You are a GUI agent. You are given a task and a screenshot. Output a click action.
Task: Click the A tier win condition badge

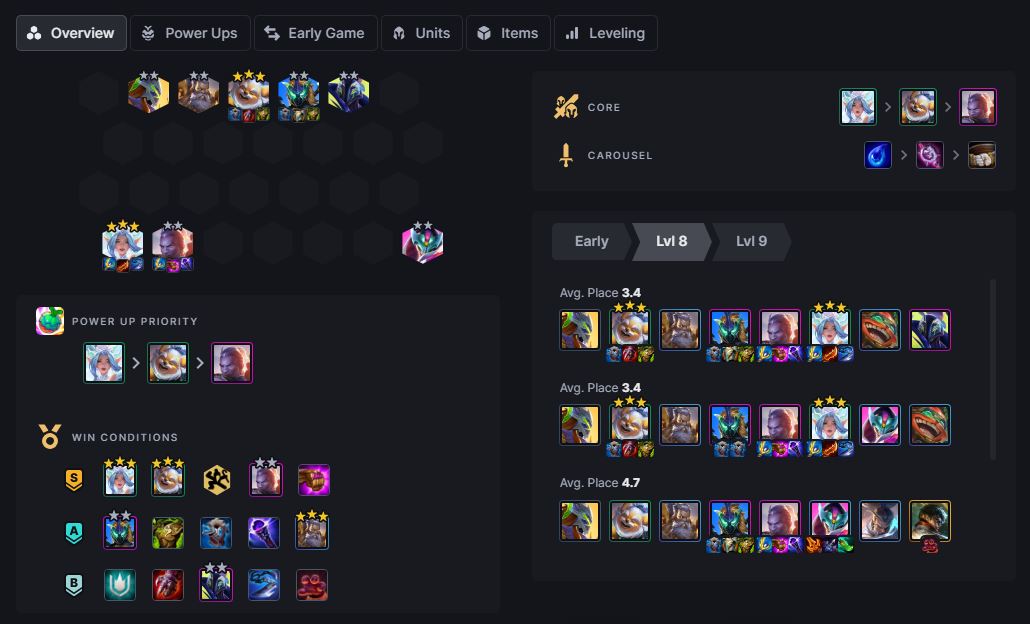coord(74,532)
